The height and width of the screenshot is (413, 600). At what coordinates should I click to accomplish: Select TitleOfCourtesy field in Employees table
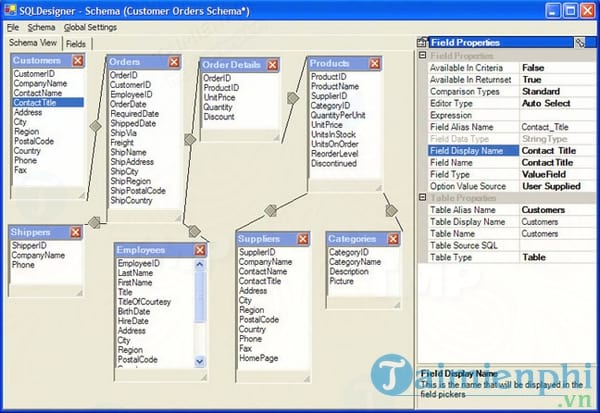(144, 302)
